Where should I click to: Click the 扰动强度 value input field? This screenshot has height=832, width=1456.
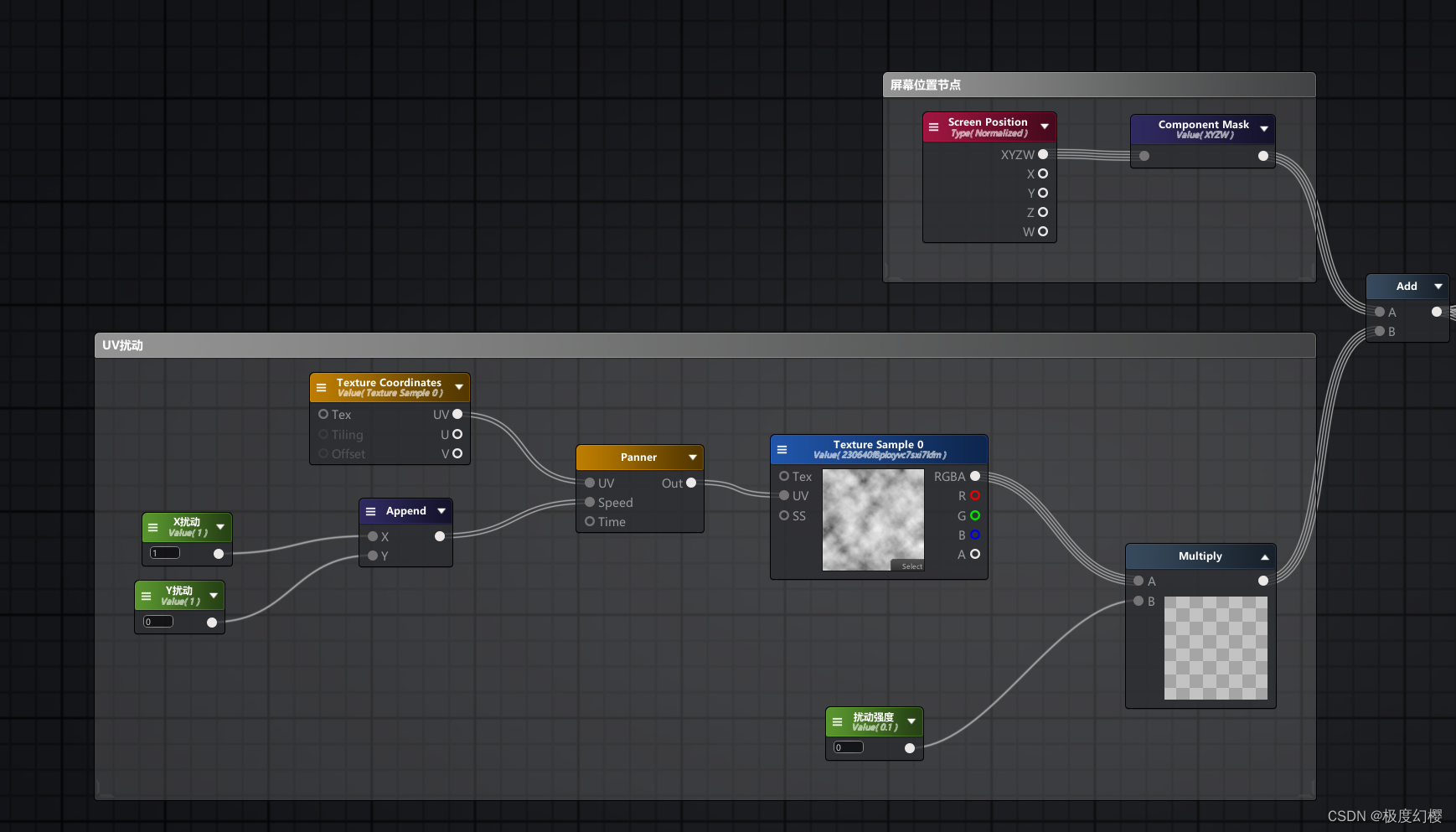point(849,747)
